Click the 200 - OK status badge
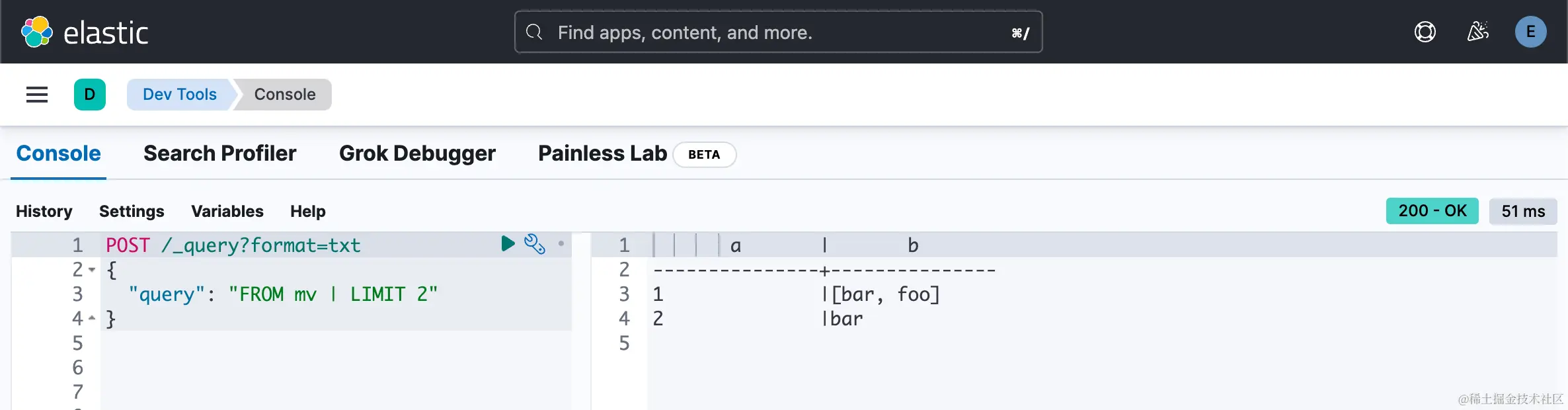Screen dimensions: 1568x410 click(1432, 211)
